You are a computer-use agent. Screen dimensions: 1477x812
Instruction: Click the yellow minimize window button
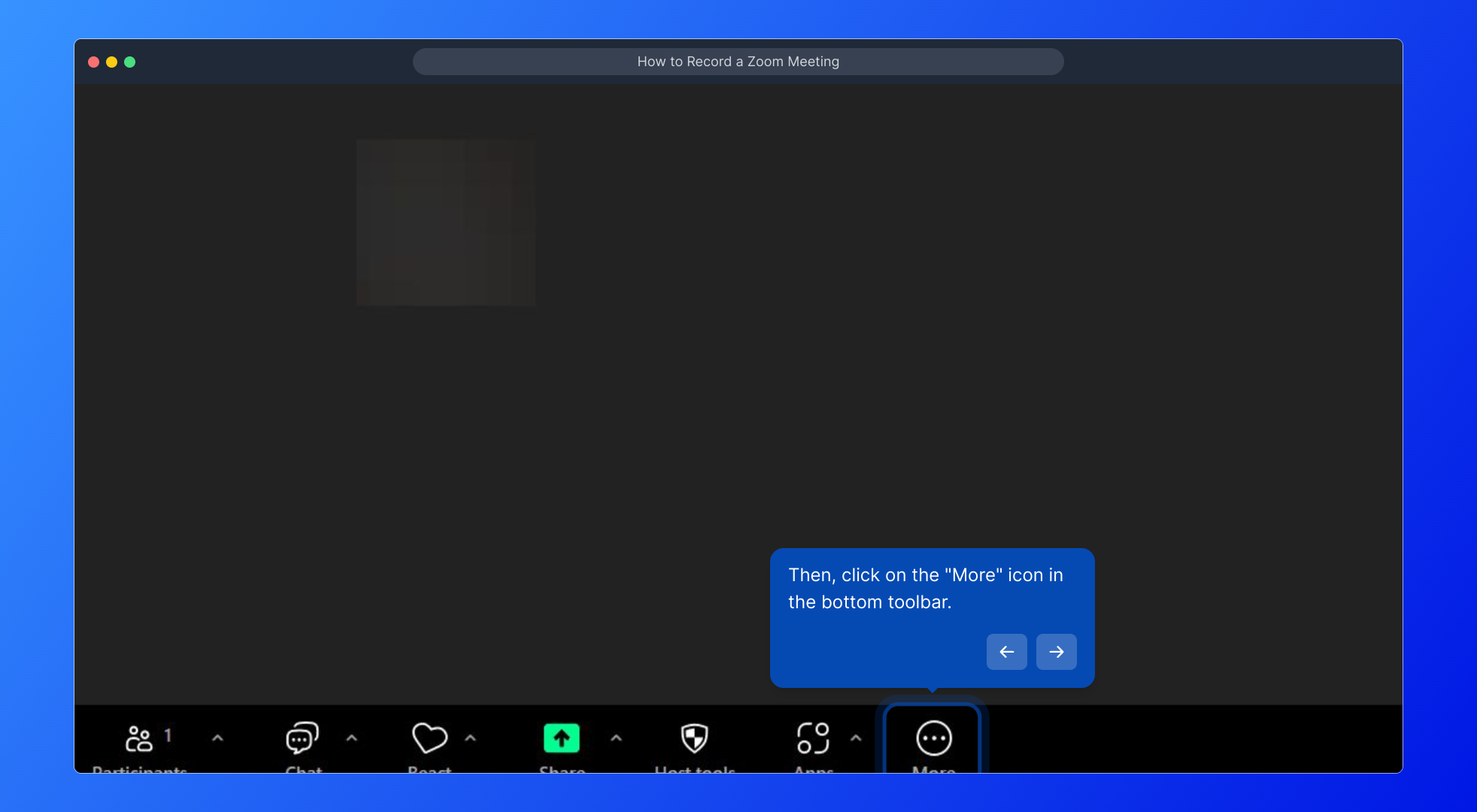(111, 62)
